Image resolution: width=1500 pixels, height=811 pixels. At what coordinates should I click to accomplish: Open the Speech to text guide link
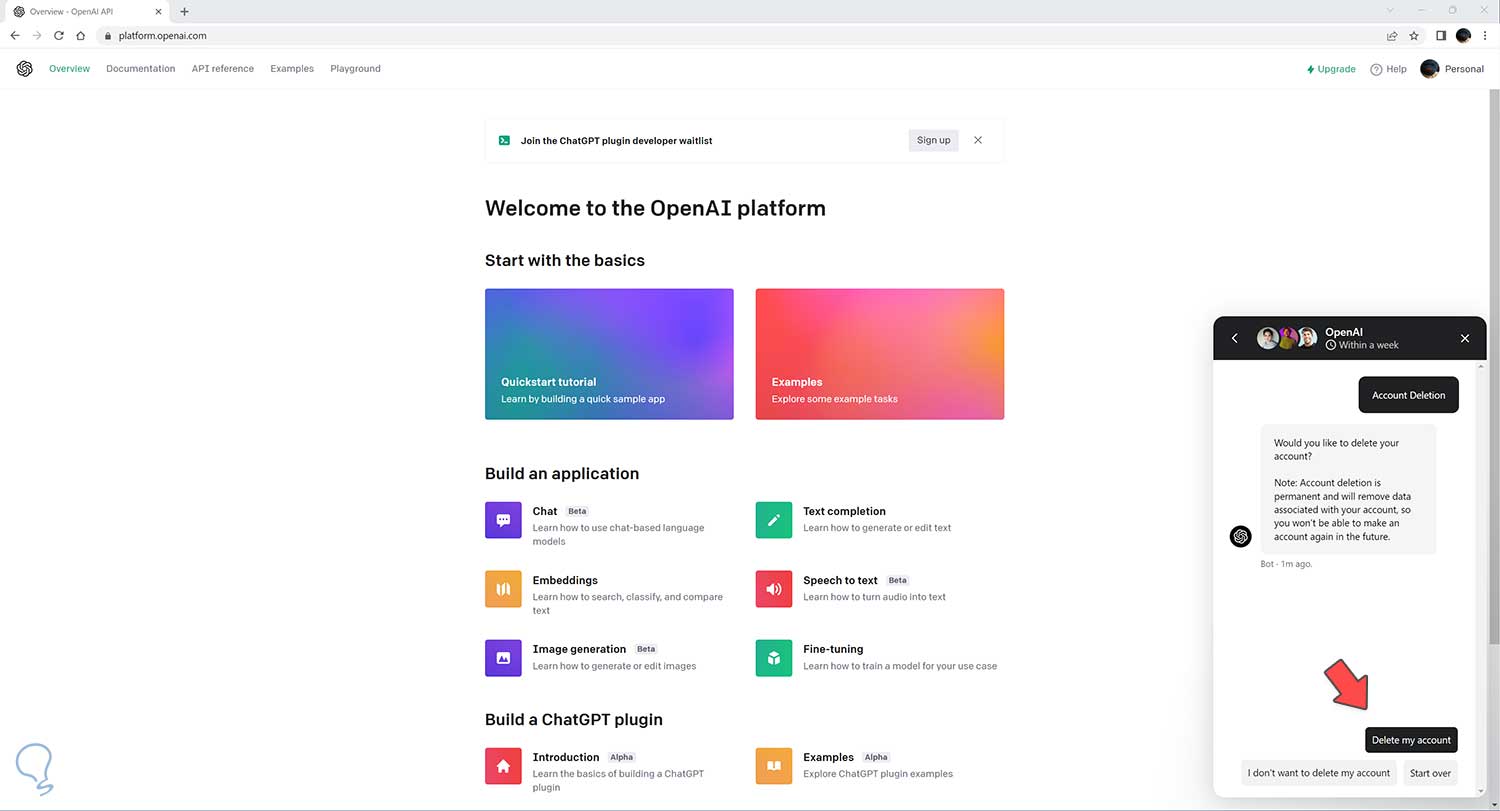[840, 580]
